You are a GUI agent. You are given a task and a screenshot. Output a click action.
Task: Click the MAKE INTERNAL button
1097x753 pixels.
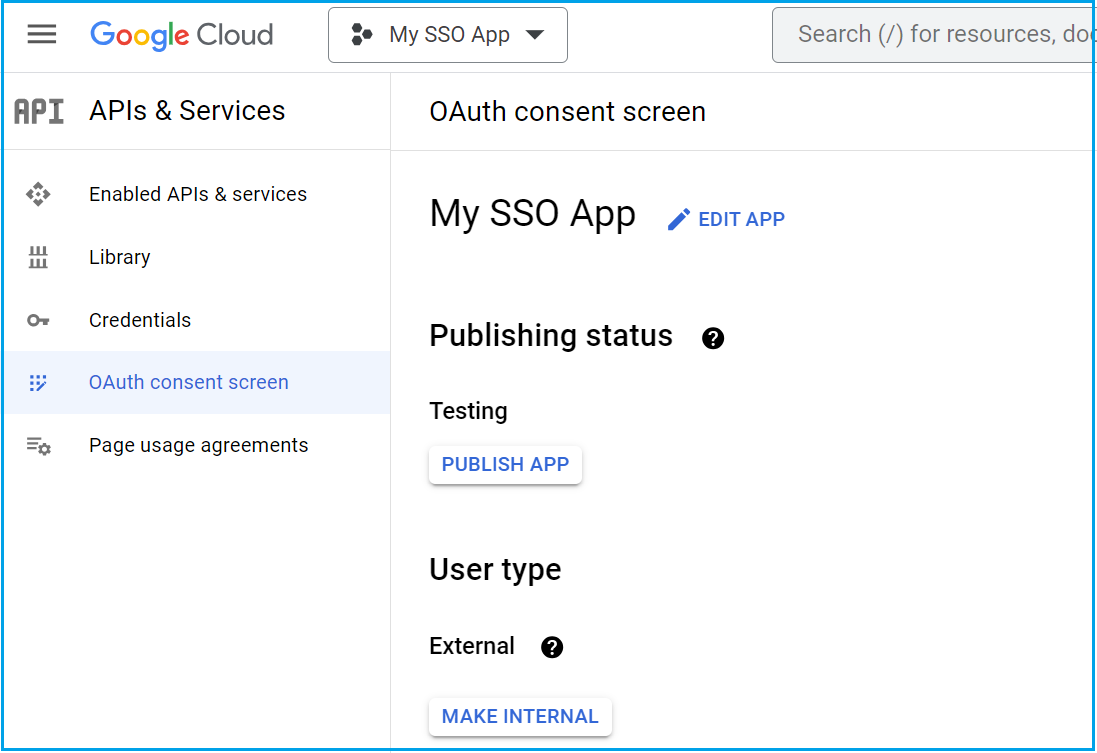(520, 716)
